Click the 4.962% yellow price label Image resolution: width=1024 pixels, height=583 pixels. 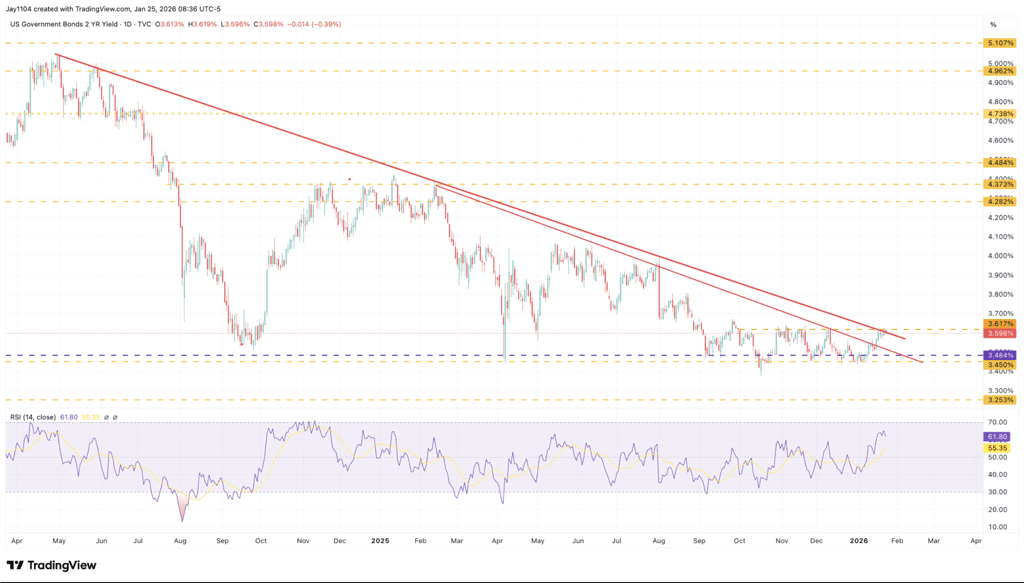[x=1000, y=71]
